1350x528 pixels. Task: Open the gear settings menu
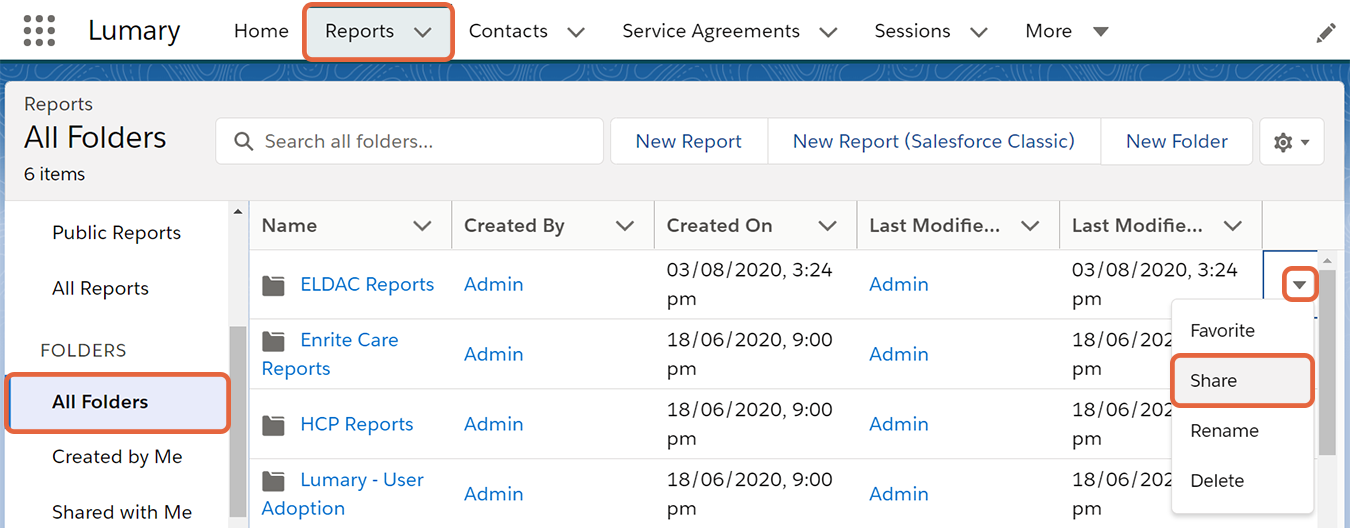pos(1291,142)
